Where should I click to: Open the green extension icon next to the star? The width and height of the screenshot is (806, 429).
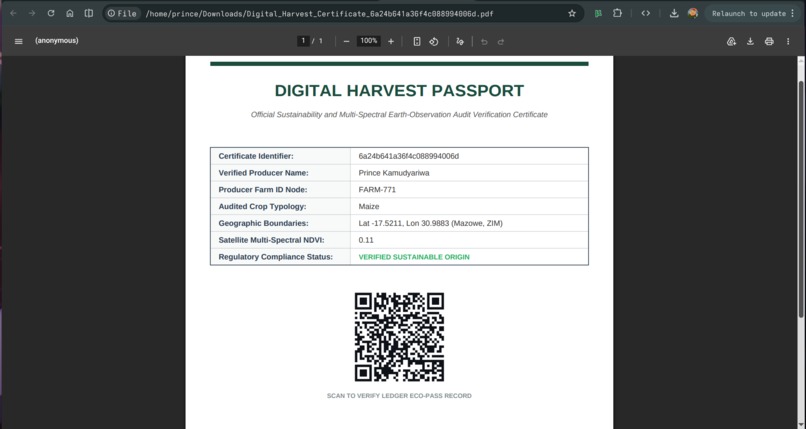pyautogui.click(x=598, y=13)
